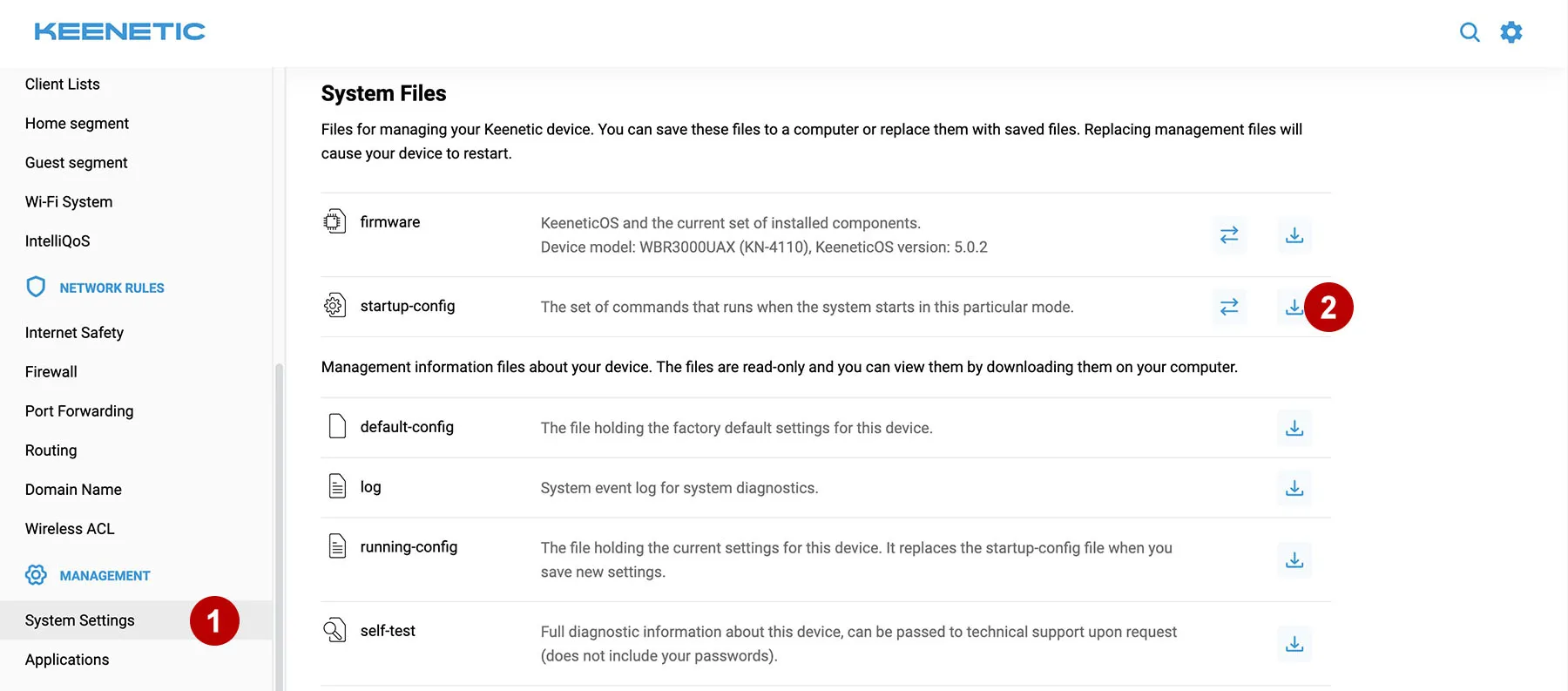This screenshot has width=1568, height=691.
Task: Open IntelliQoS settings
Action: (57, 241)
